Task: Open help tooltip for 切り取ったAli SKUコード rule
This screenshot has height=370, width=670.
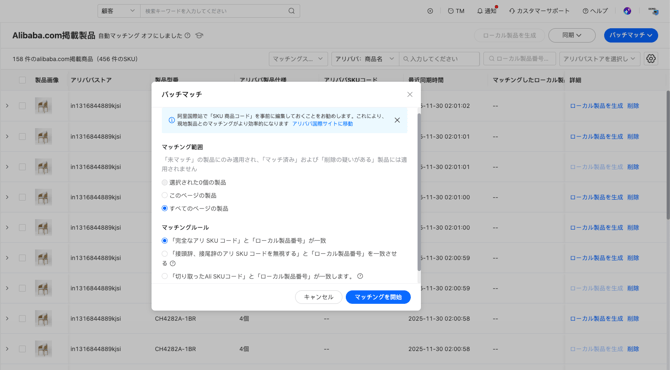Action: pos(360,276)
